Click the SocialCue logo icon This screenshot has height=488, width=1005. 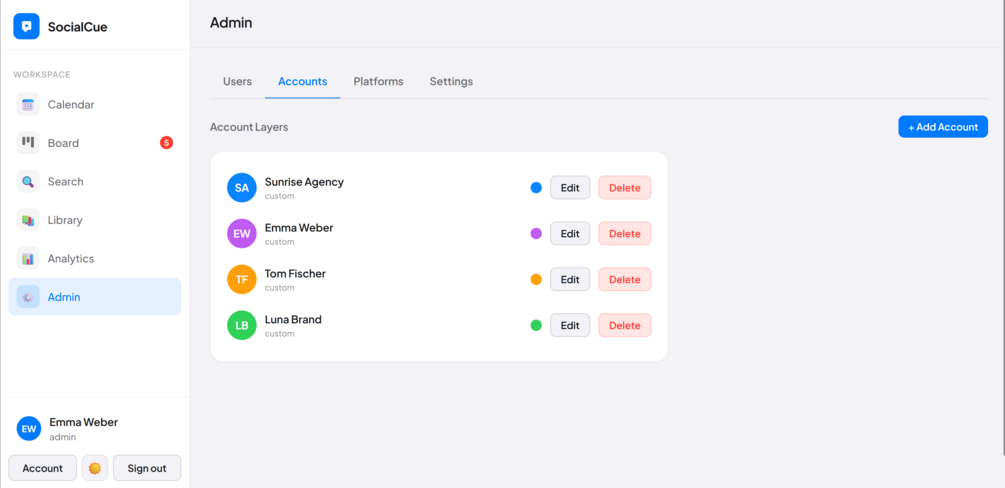pos(26,26)
